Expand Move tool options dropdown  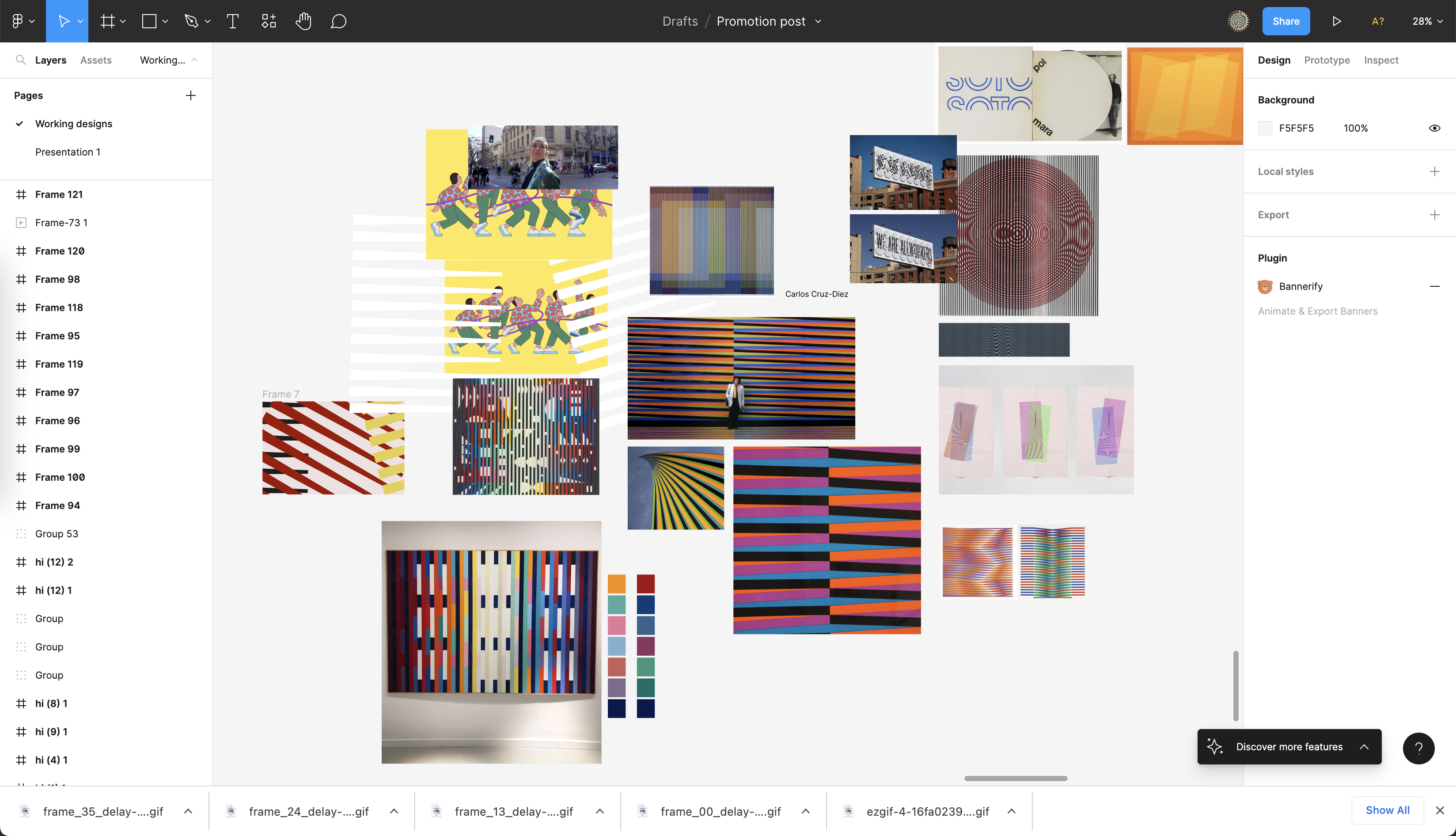[x=80, y=21]
